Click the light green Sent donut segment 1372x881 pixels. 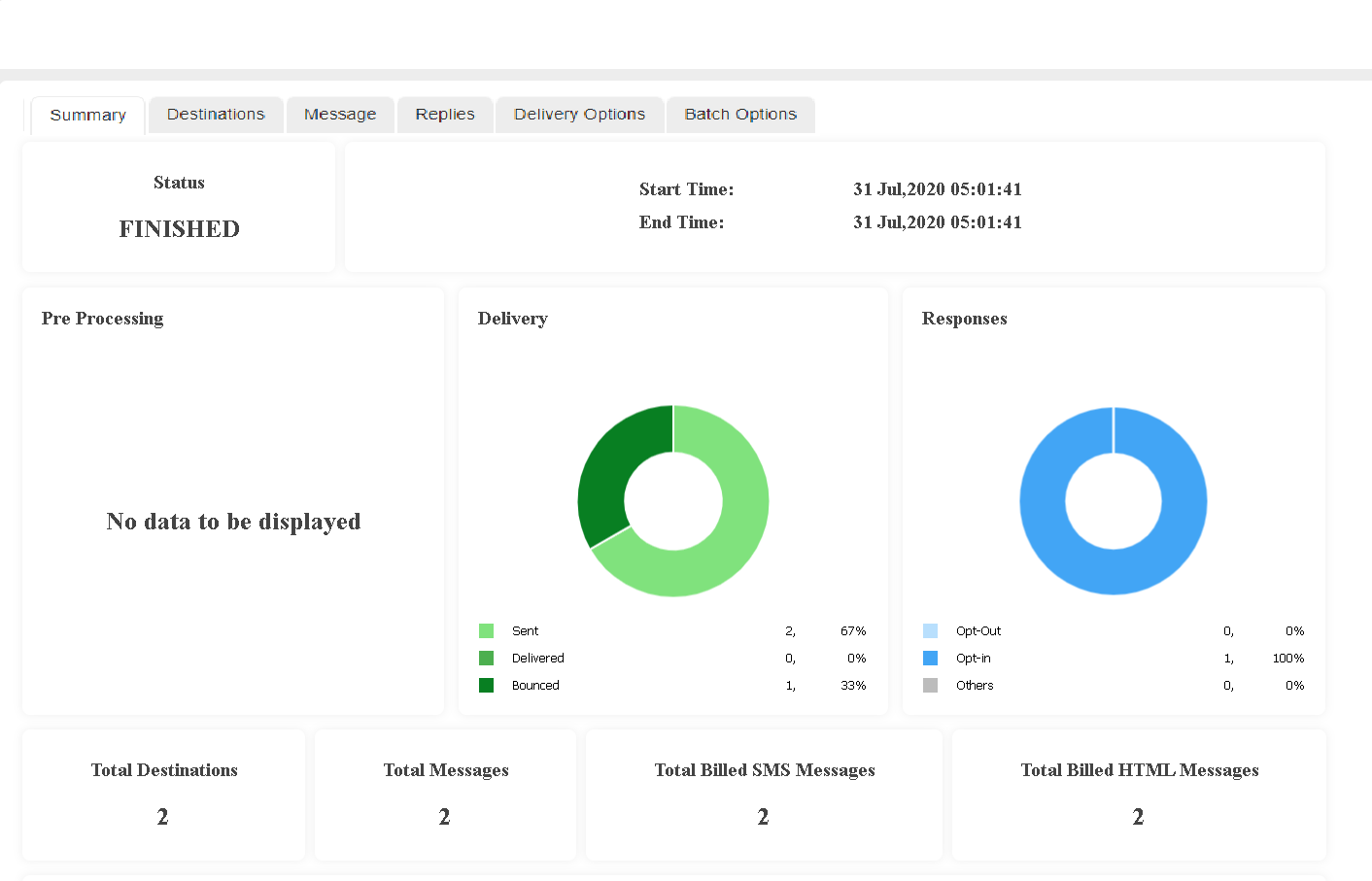[740, 525]
